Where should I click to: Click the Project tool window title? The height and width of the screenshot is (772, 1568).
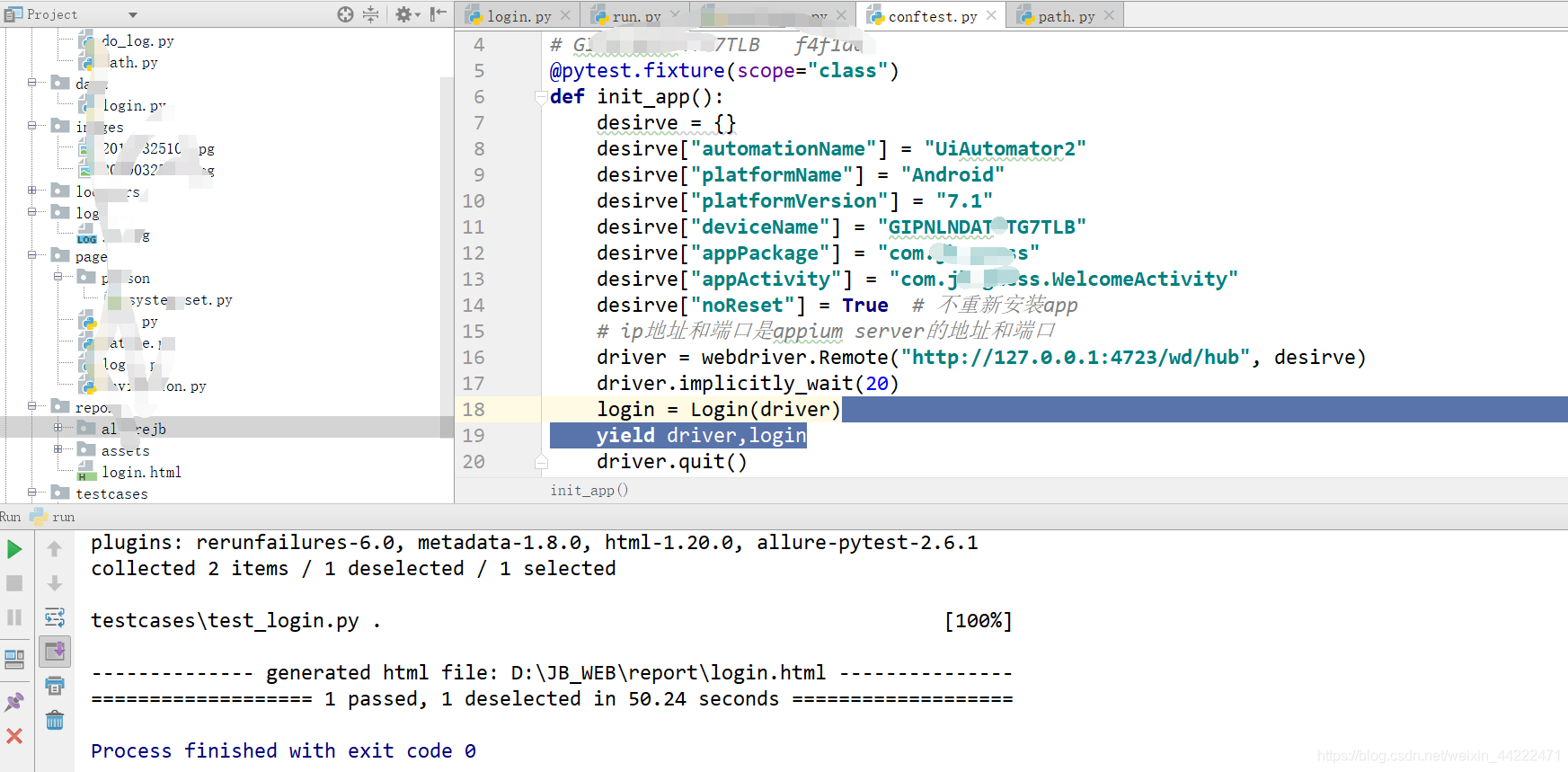pyautogui.click(x=51, y=14)
